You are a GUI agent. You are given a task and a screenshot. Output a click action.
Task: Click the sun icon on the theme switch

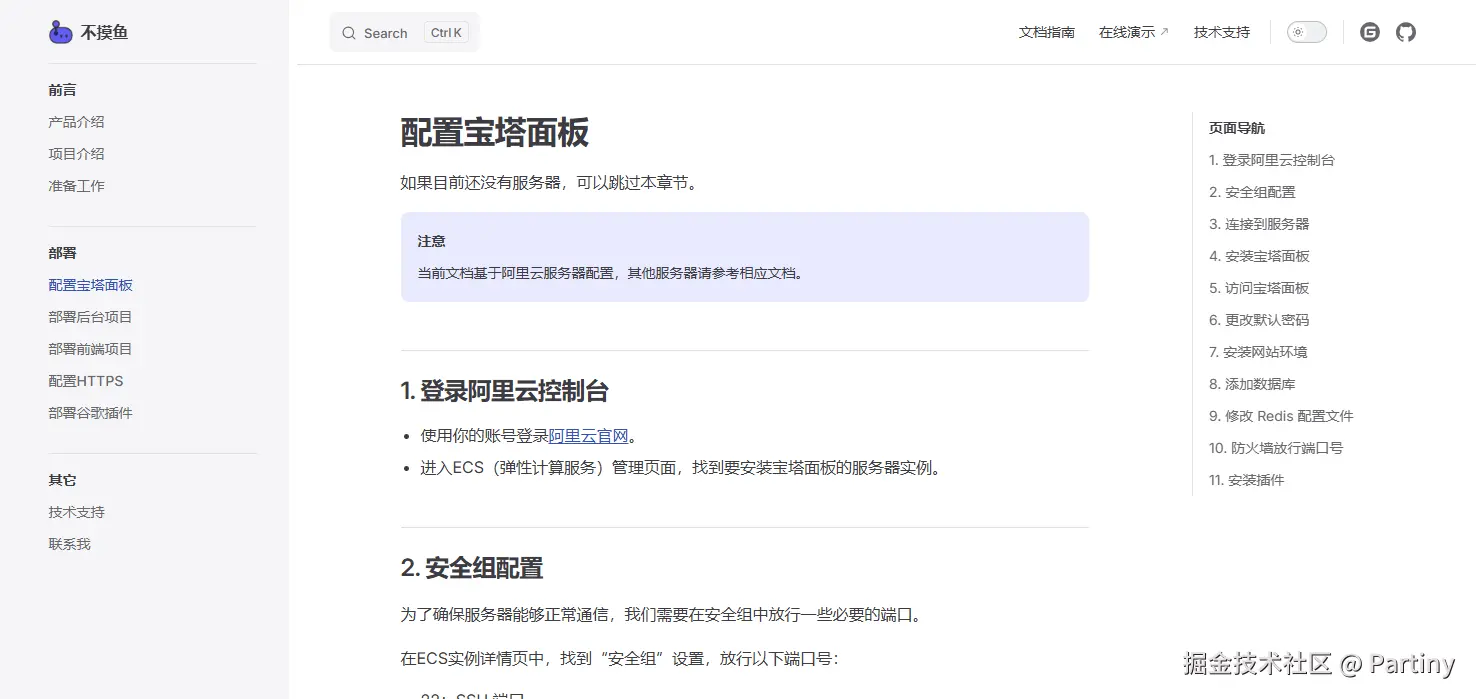tap(1297, 31)
